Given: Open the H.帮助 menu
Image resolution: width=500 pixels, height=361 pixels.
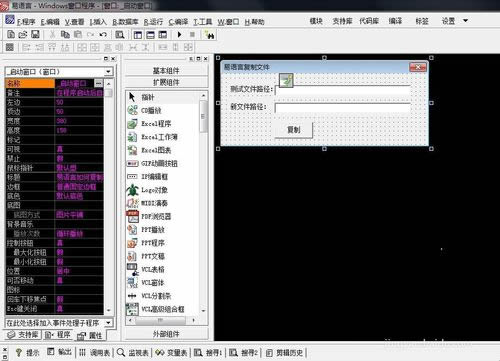Looking at the screenshot, I should [254, 22].
